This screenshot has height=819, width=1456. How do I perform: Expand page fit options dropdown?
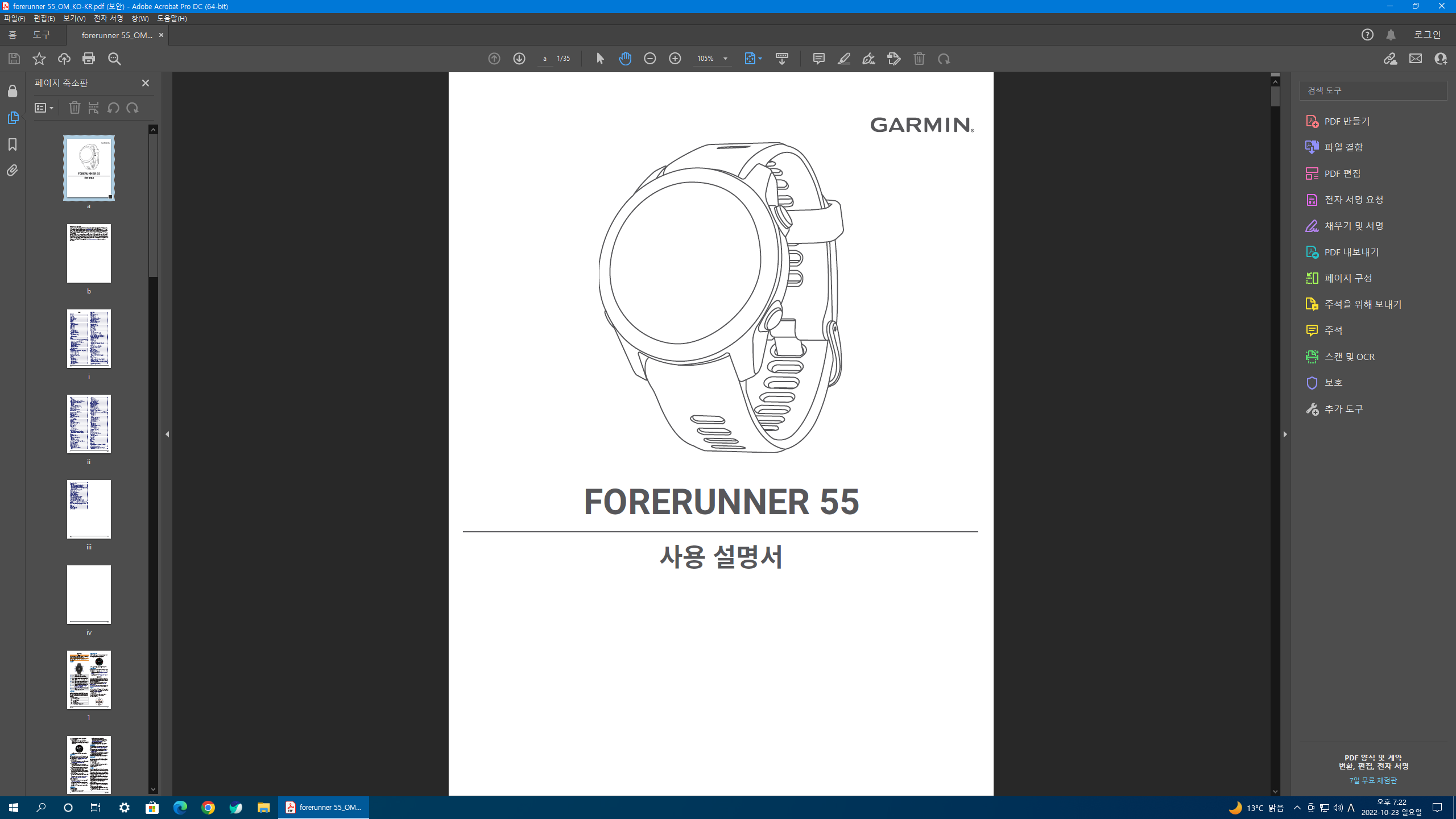point(760,59)
